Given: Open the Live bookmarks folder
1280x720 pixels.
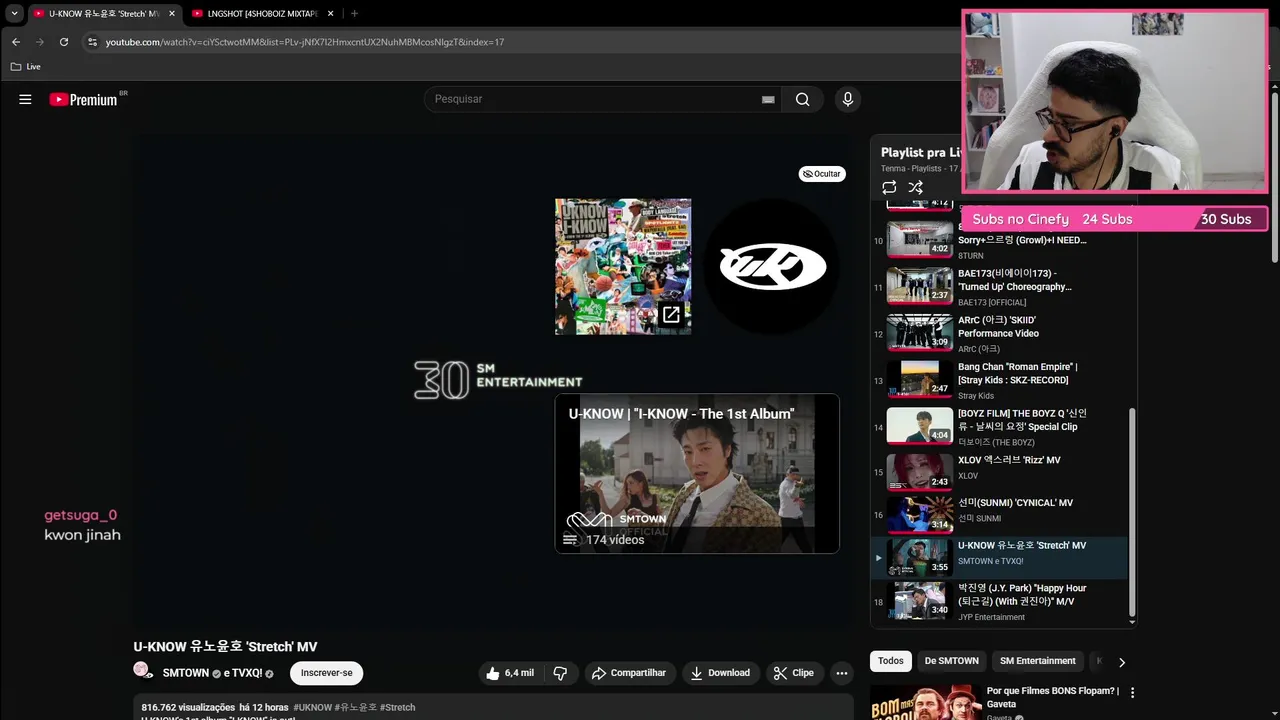Looking at the screenshot, I should point(26,66).
